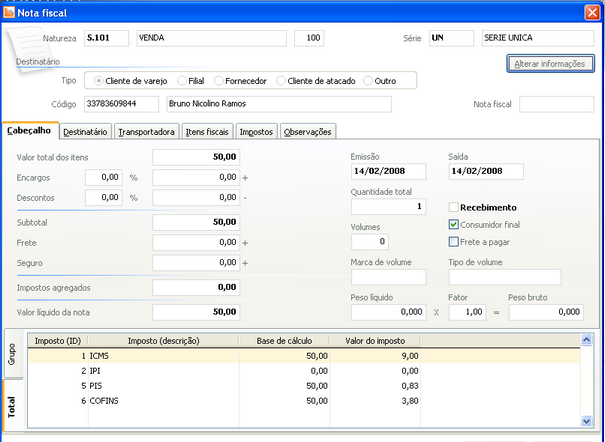The image size is (605, 442).
Task: Click the Imposto (descrição) column header
Action: tap(164, 341)
